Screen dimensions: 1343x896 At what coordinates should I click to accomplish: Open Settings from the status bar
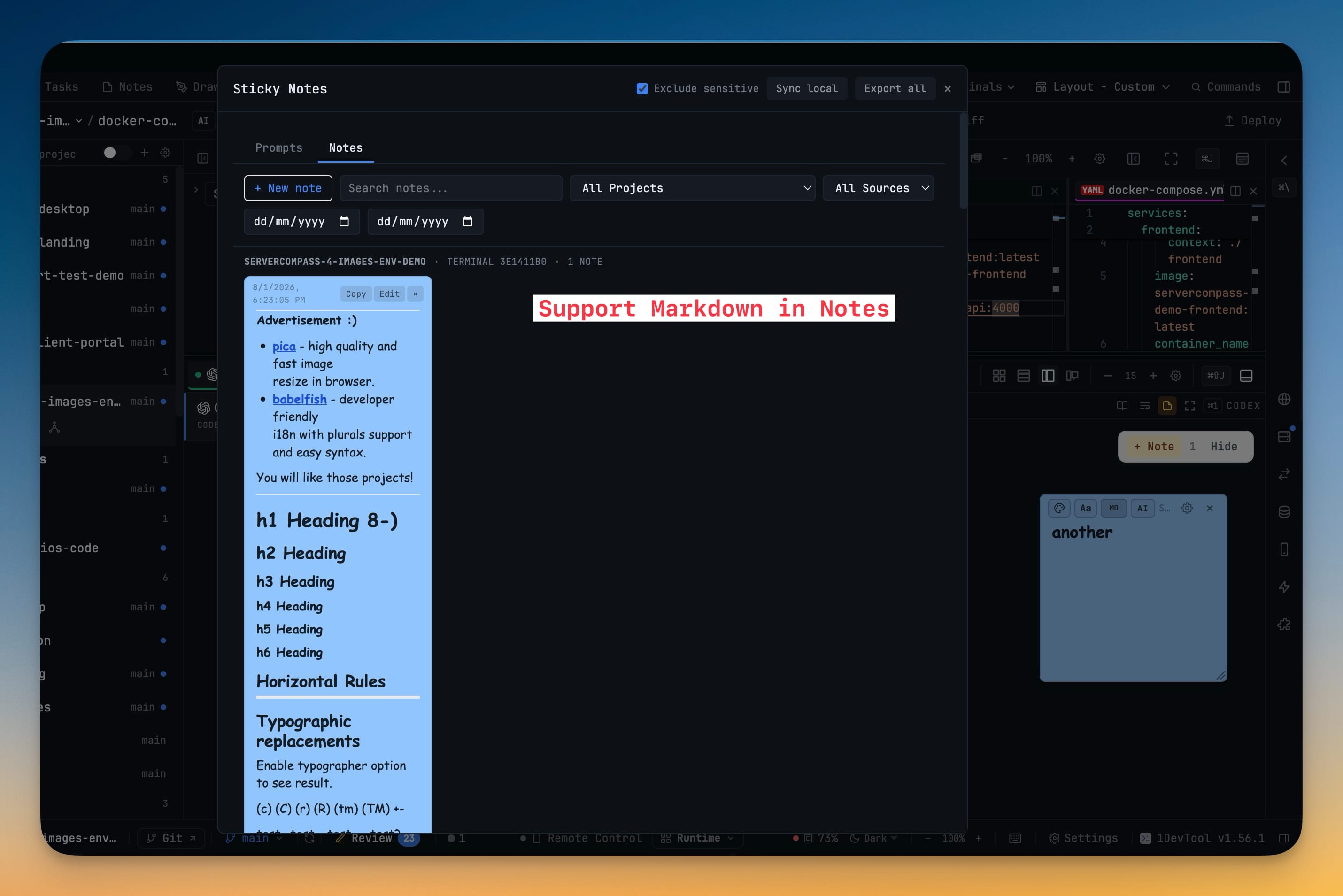pos(1083,838)
